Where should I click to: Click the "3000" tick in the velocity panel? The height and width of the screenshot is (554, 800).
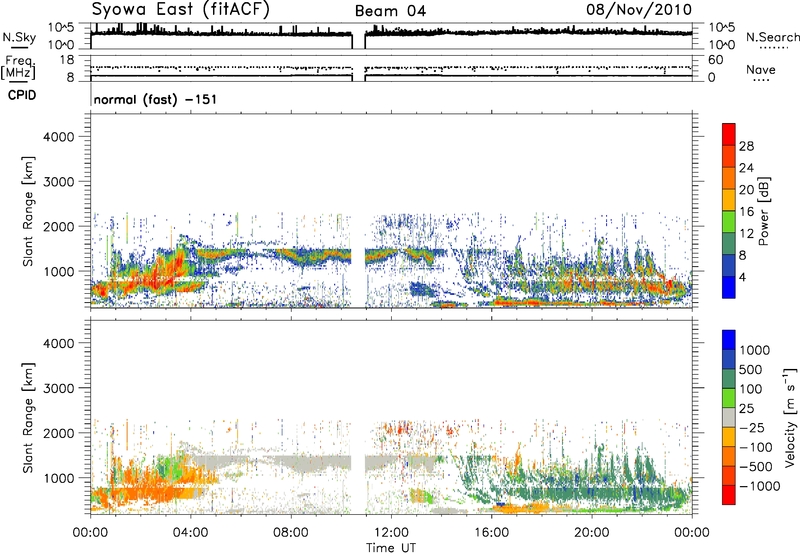point(59,388)
